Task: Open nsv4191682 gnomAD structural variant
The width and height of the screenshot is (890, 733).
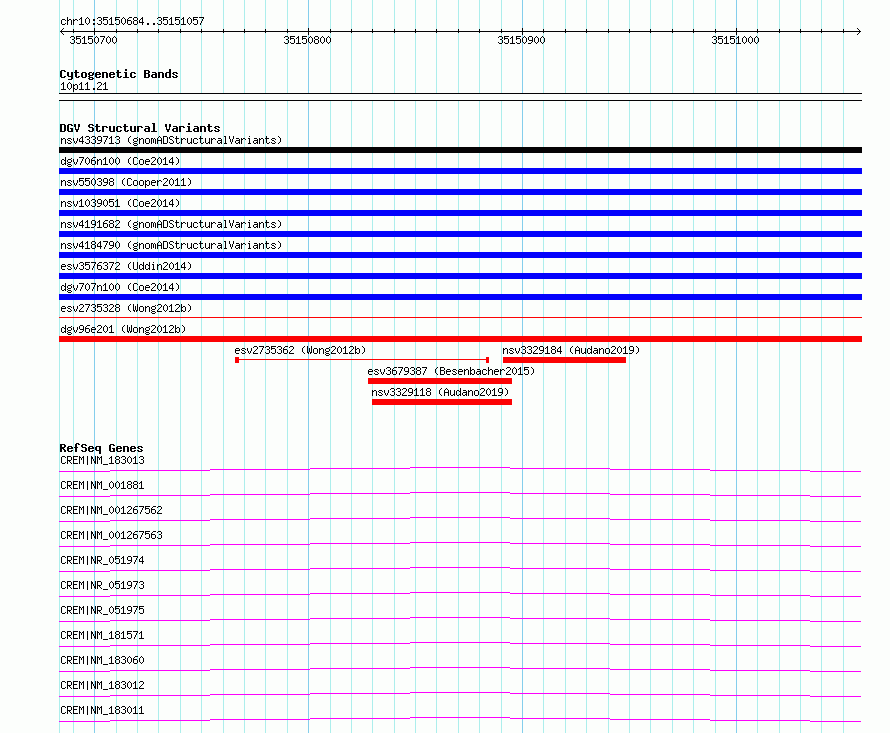Action: point(171,224)
